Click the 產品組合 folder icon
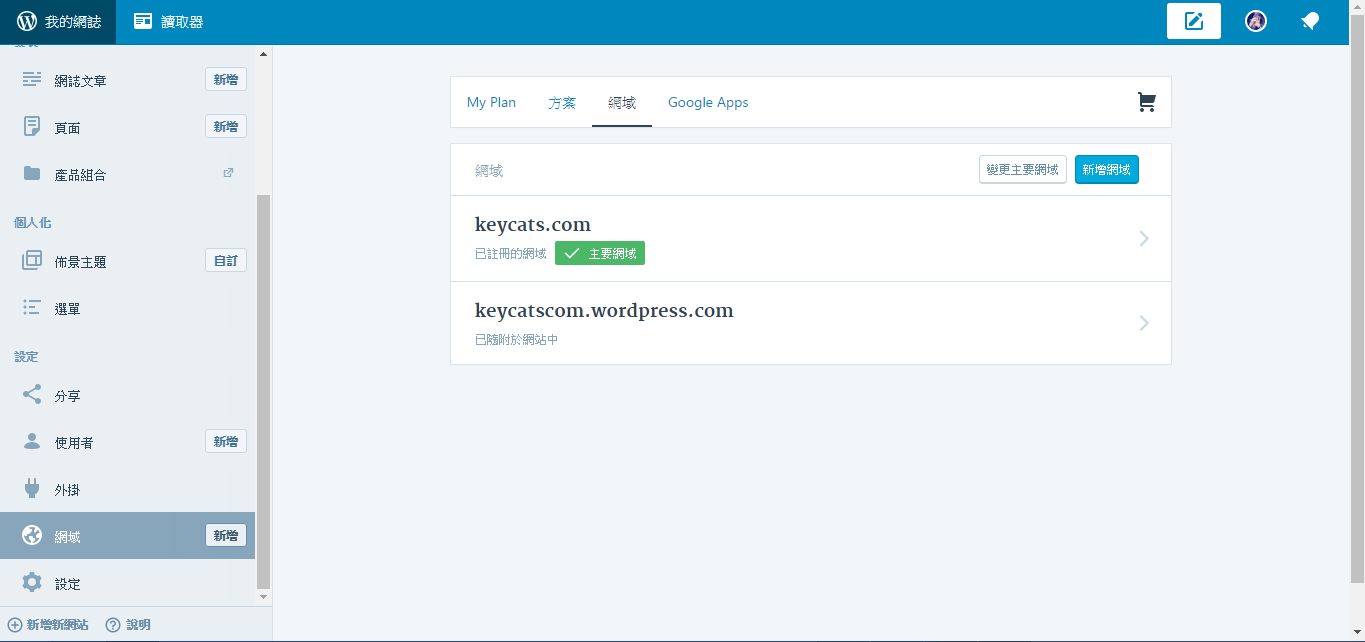The width and height of the screenshot is (1365, 642). [x=32, y=174]
